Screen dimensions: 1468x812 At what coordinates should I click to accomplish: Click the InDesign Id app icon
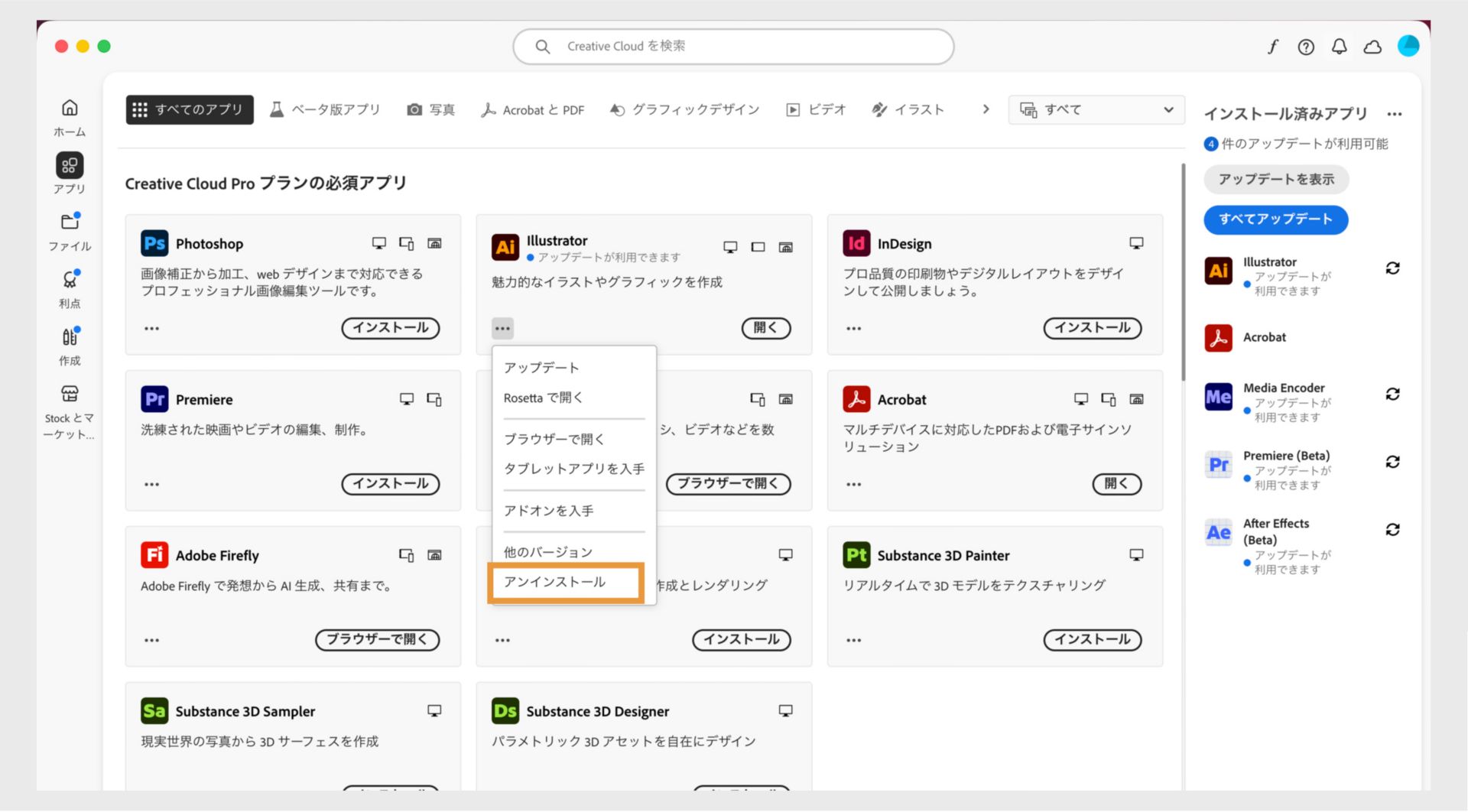coord(856,243)
